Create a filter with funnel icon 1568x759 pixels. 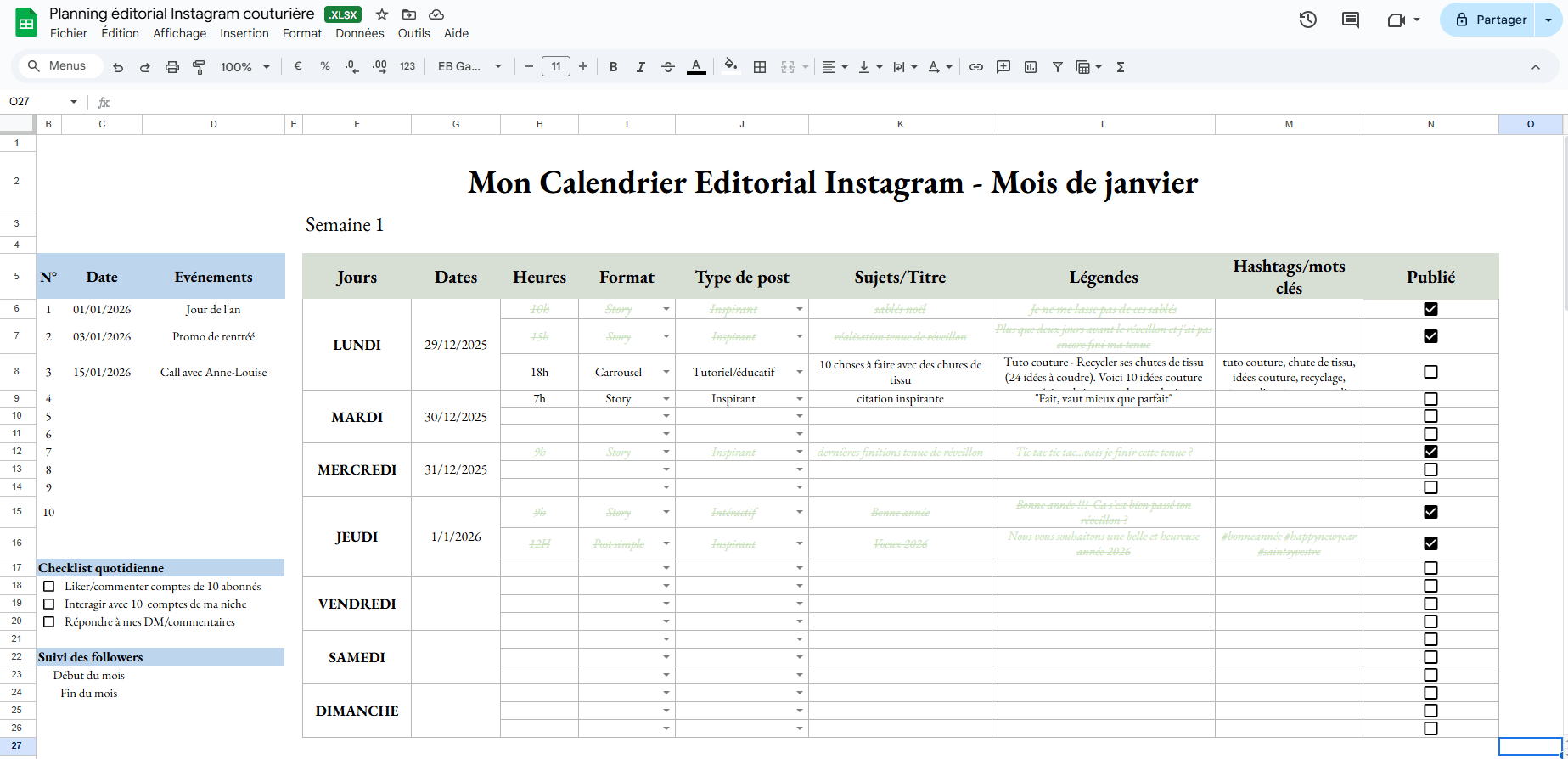click(x=1057, y=67)
